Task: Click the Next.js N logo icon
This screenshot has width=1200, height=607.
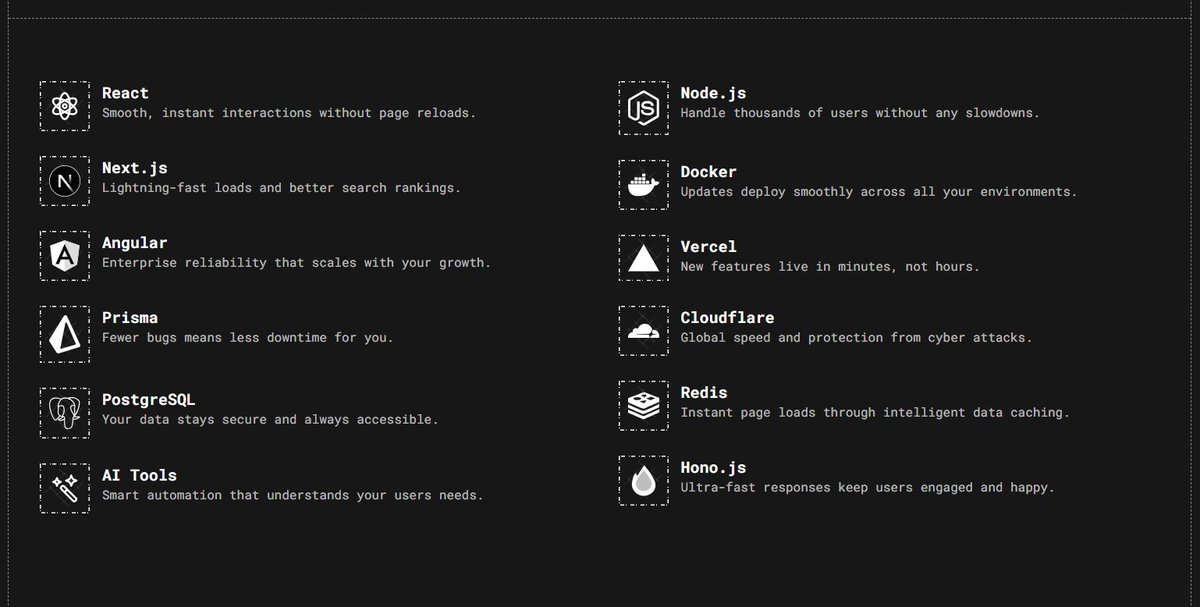Action: pyautogui.click(x=64, y=181)
